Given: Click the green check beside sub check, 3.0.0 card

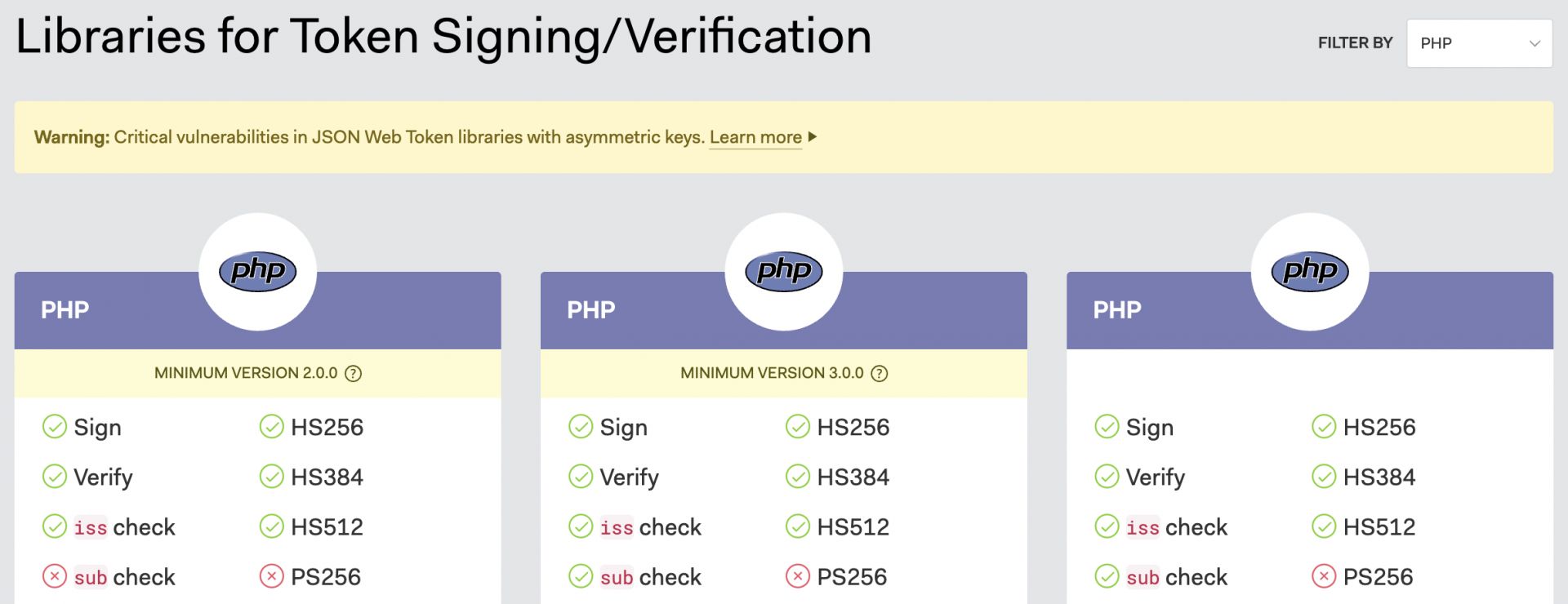Looking at the screenshot, I should point(581,577).
